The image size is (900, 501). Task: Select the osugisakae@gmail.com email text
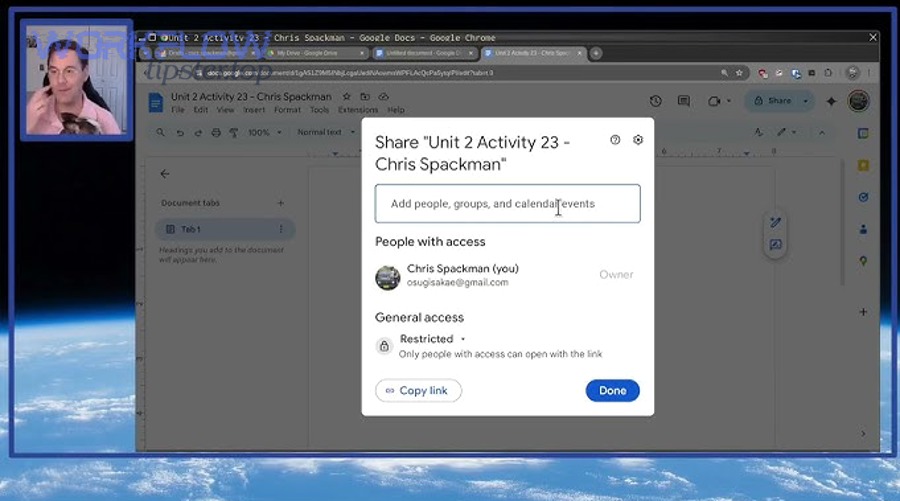(457, 282)
